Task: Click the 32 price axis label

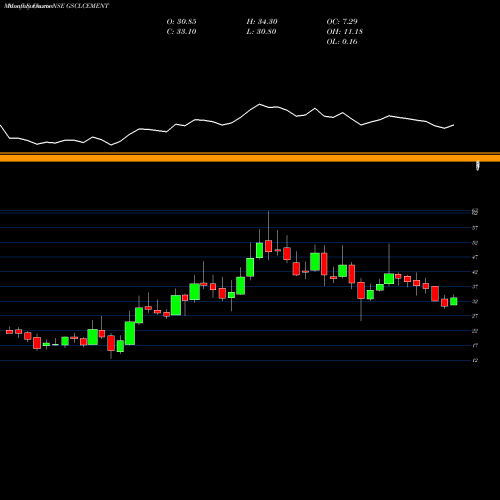Action: pyautogui.click(x=475, y=301)
